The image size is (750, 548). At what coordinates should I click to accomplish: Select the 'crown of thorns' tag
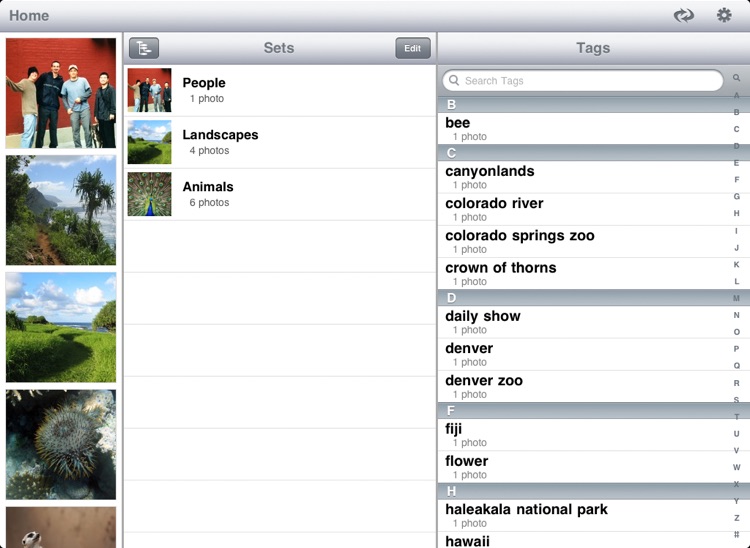click(585, 274)
